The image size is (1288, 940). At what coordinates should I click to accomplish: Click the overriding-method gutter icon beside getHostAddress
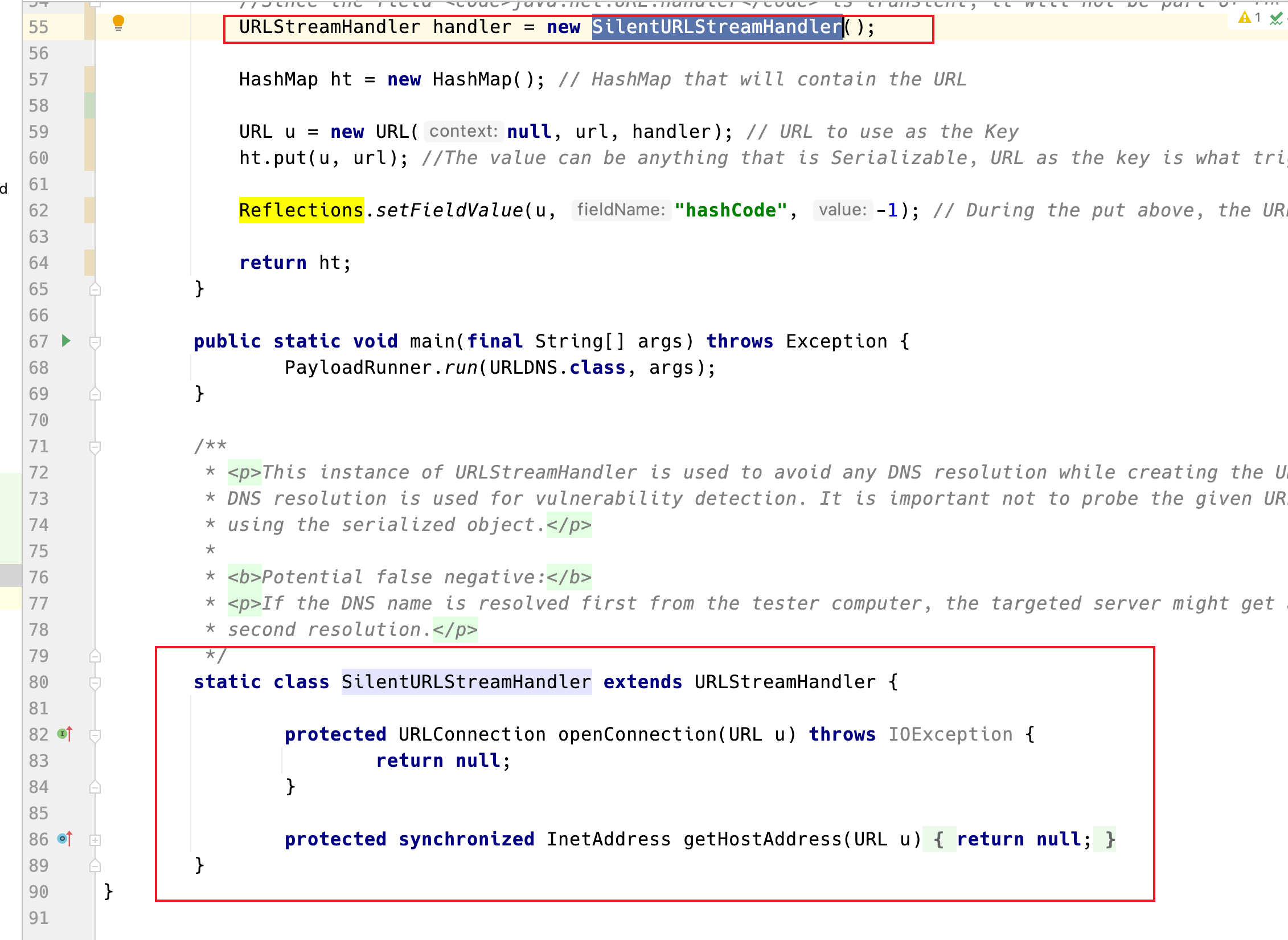(61, 839)
